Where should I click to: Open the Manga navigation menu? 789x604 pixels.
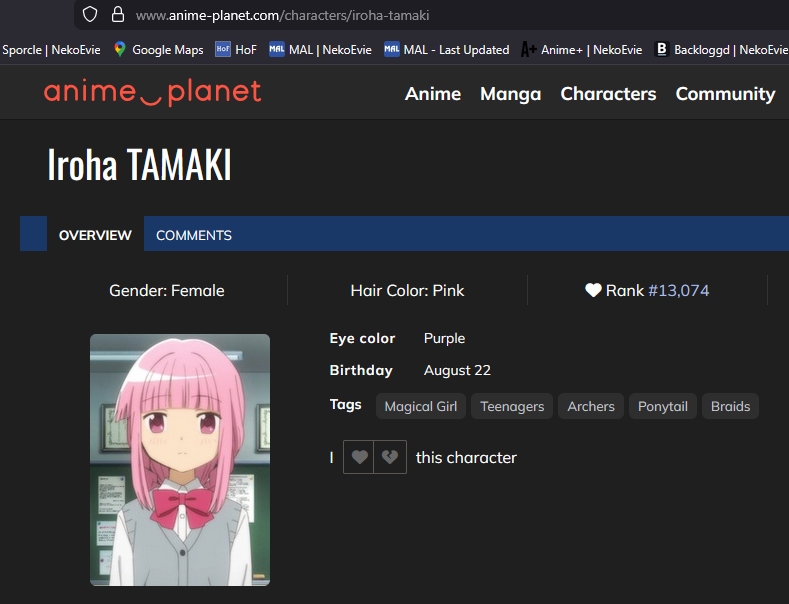511,94
